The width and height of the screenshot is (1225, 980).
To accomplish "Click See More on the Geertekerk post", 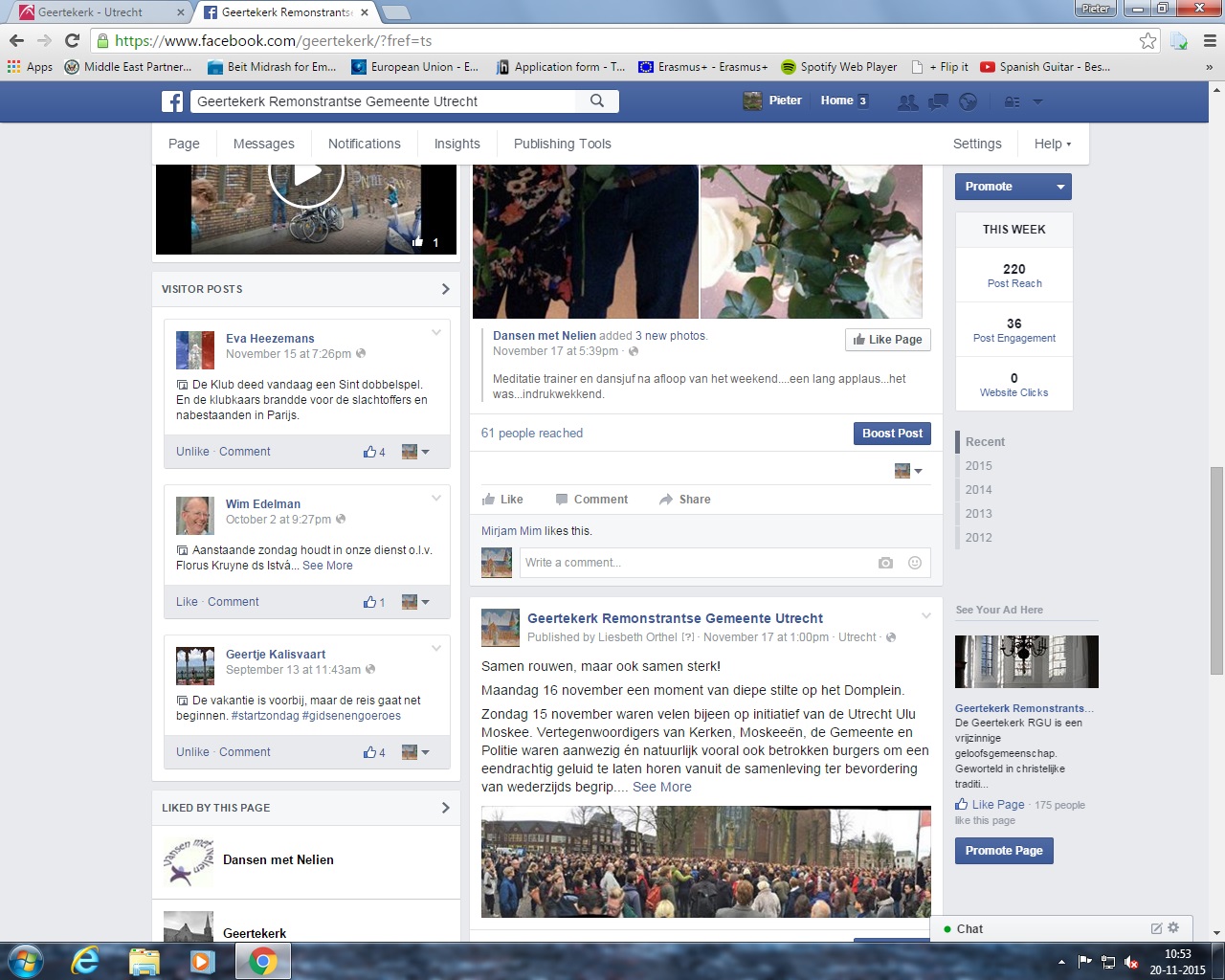I will (x=662, y=787).
